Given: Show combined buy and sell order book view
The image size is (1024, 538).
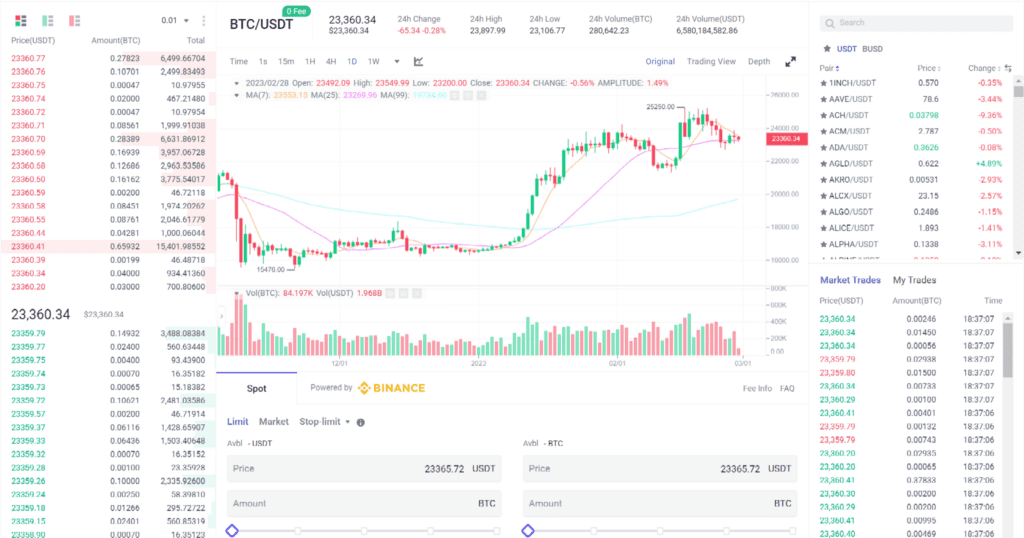Looking at the screenshot, I should click(x=21, y=21).
